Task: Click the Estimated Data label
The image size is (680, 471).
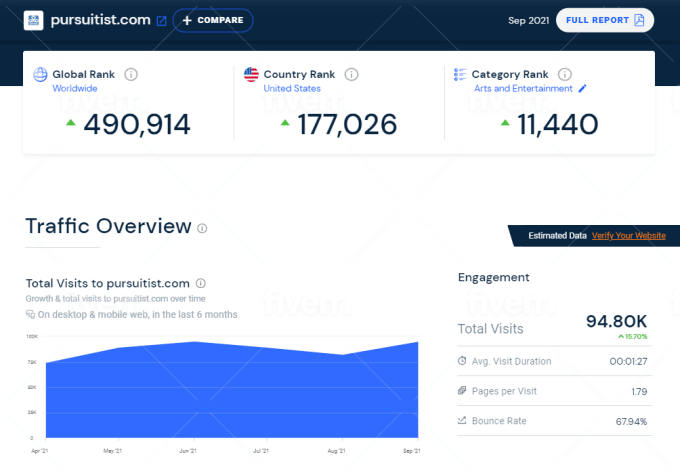Action: [557, 236]
